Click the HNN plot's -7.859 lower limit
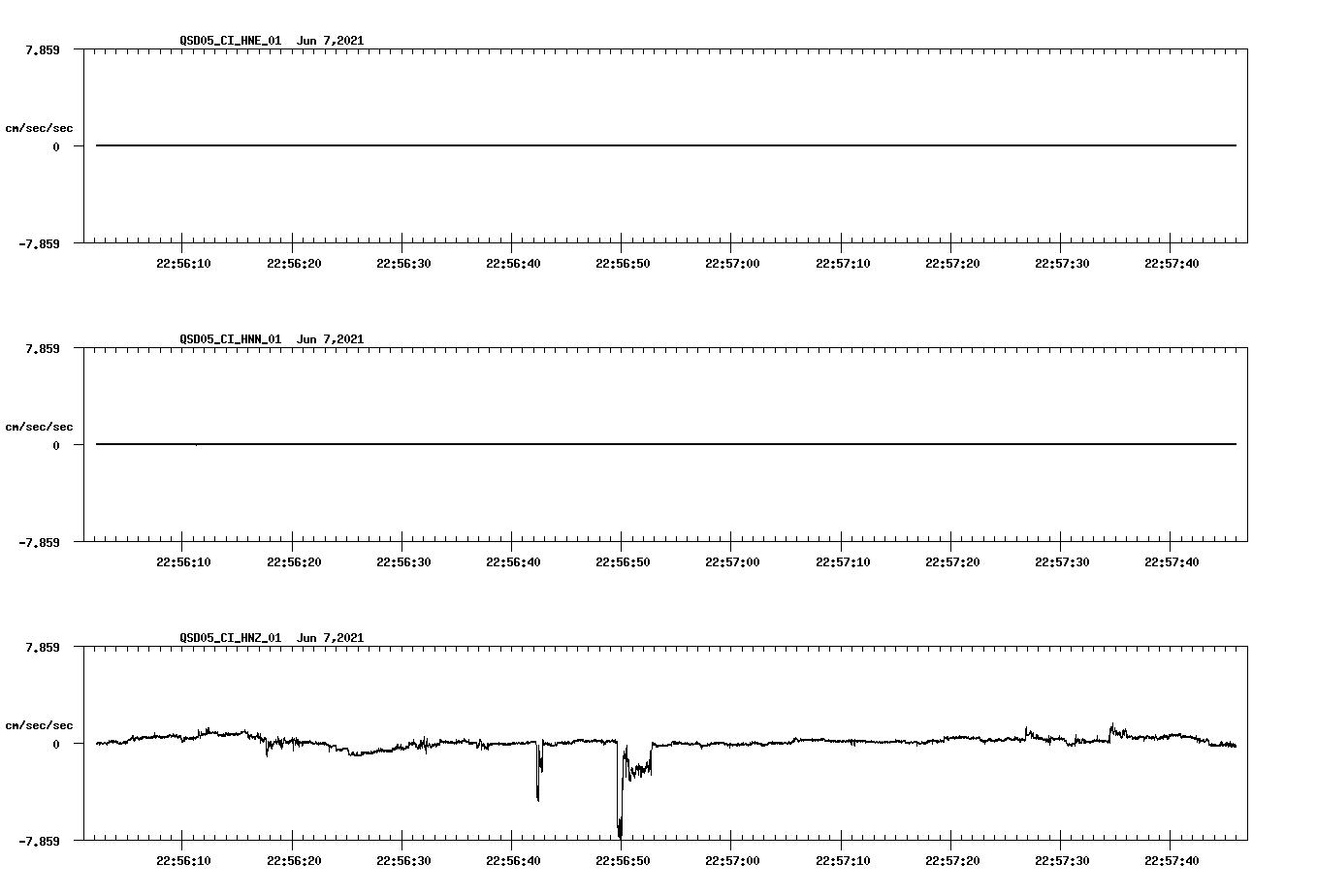Image resolution: width=1317 pixels, height=896 pixels. (x=40, y=542)
